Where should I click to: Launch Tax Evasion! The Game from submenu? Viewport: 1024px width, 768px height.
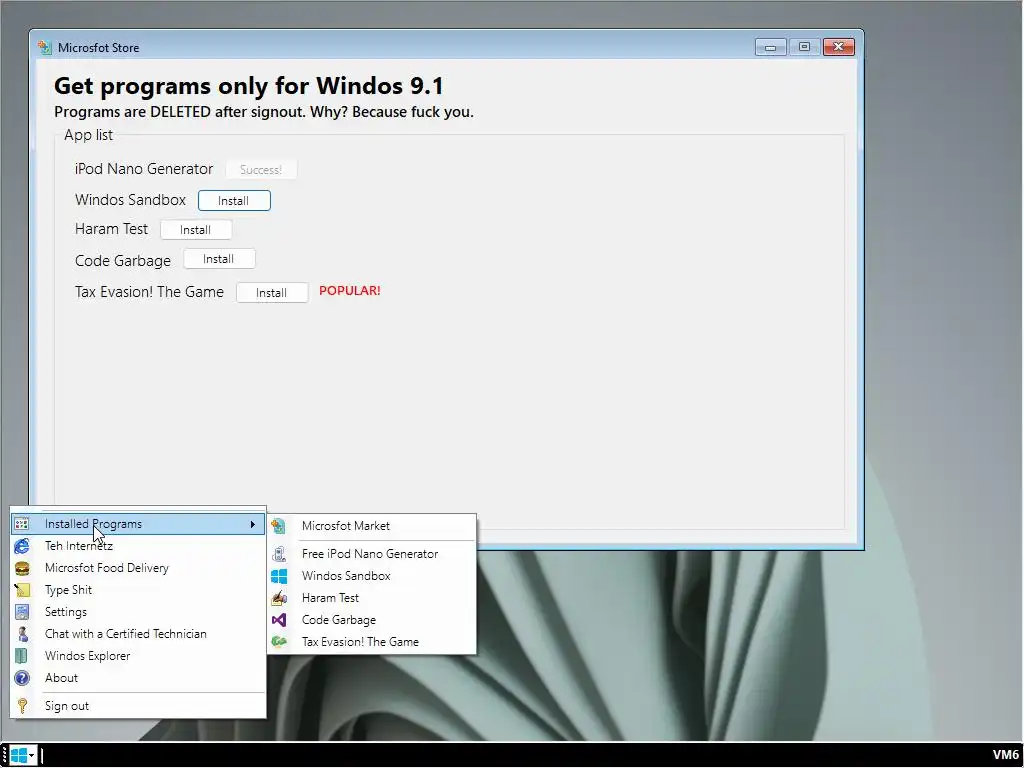click(372, 642)
